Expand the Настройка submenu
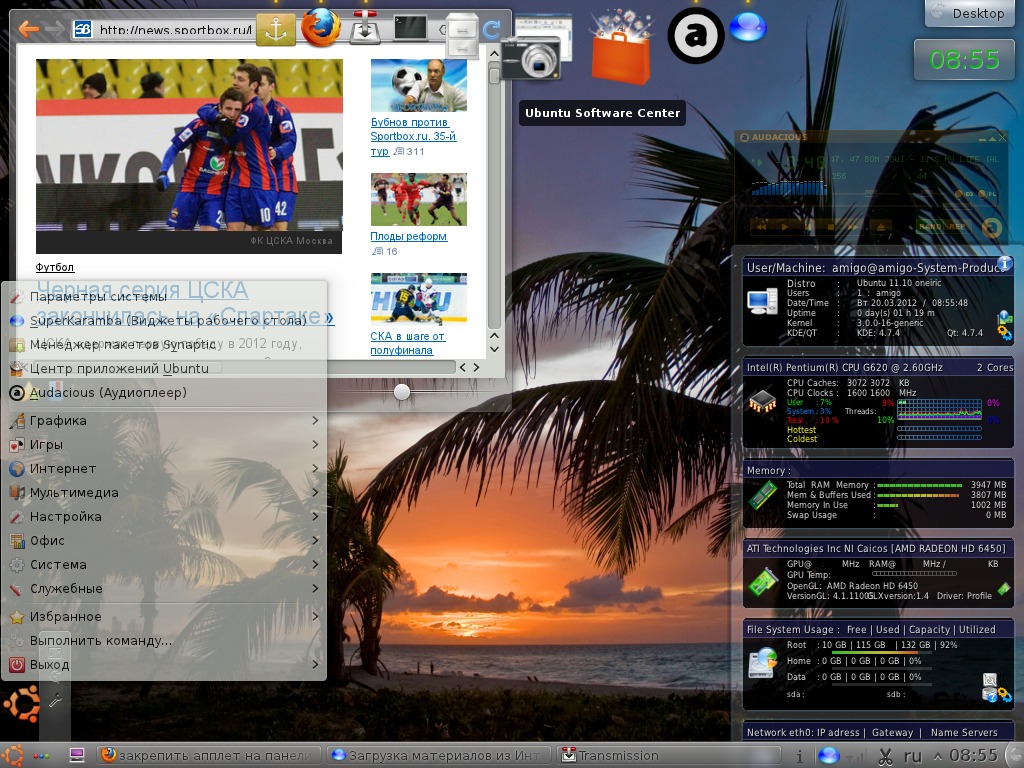This screenshot has height=768, width=1024. click(x=163, y=517)
